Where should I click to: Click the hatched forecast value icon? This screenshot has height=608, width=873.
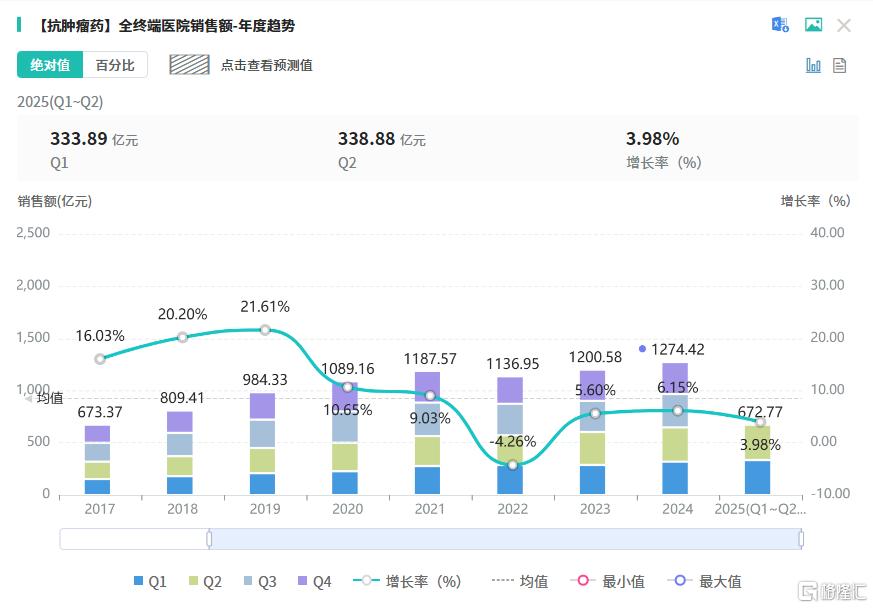(188, 65)
